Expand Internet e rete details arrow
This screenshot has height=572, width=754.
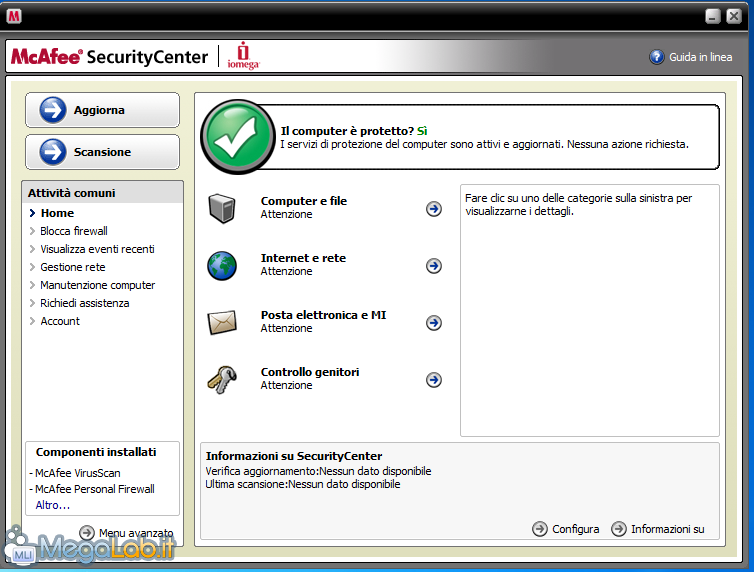[434, 266]
